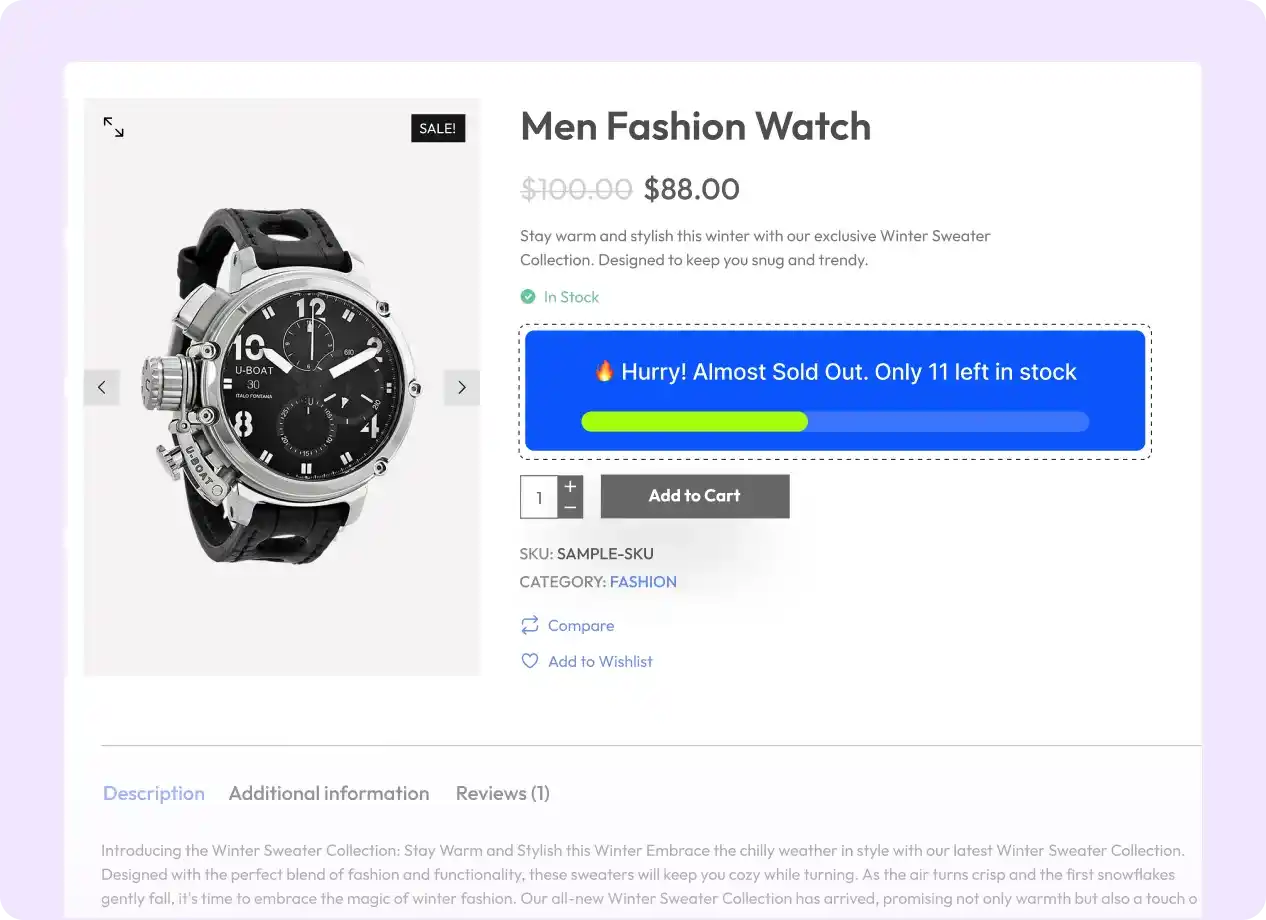Open the FASHION category link

pyautogui.click(x=643, y=581)
